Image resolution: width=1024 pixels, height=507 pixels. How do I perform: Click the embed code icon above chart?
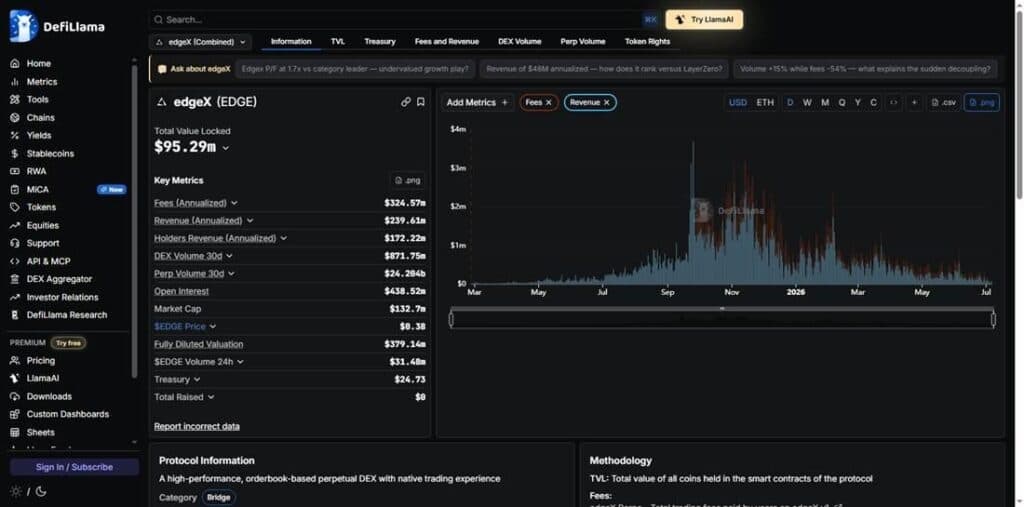coord(893,103)
